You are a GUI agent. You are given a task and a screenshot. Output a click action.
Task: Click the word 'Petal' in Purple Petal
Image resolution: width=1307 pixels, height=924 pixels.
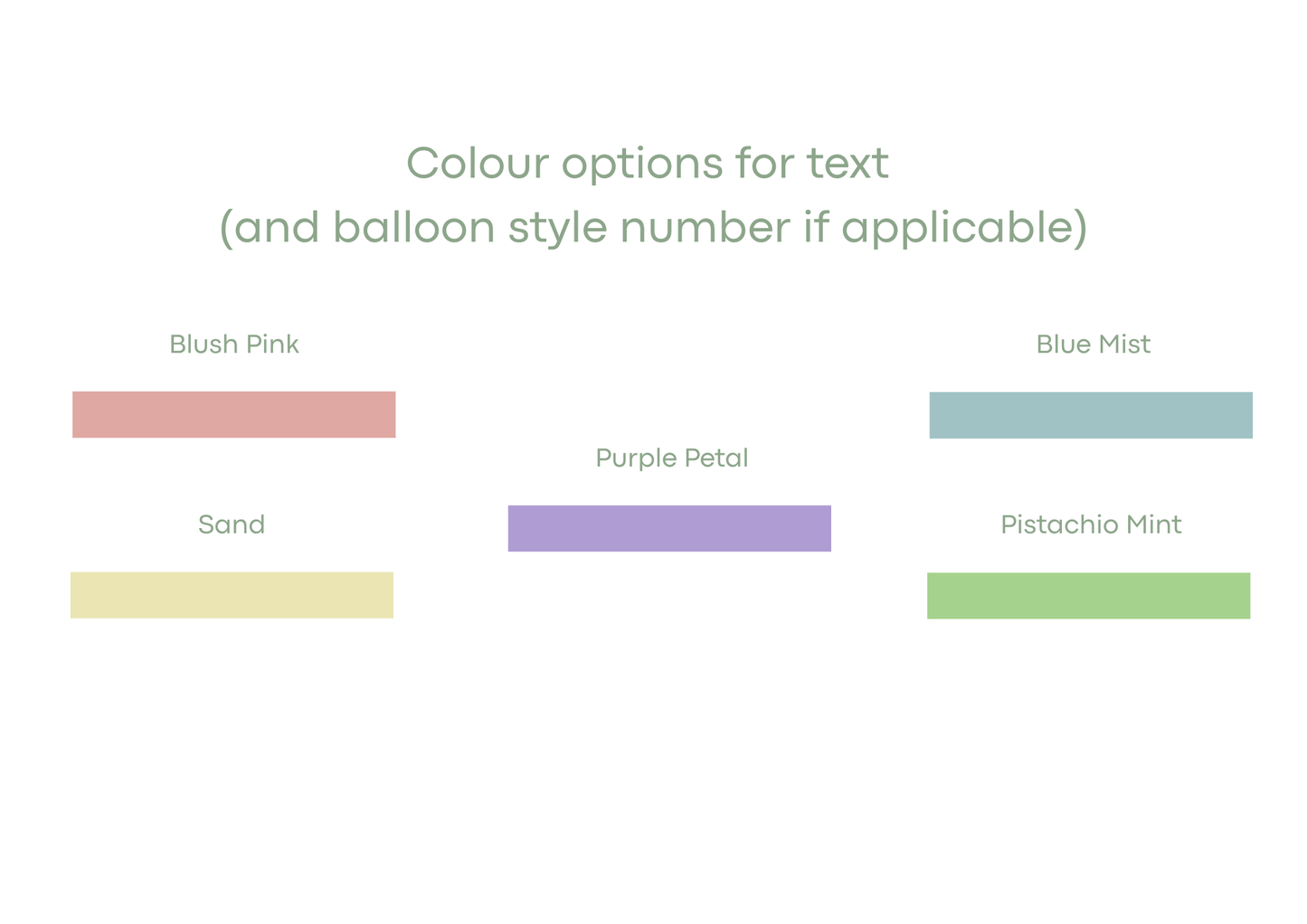pyautogui.click(x=716, y=457)
